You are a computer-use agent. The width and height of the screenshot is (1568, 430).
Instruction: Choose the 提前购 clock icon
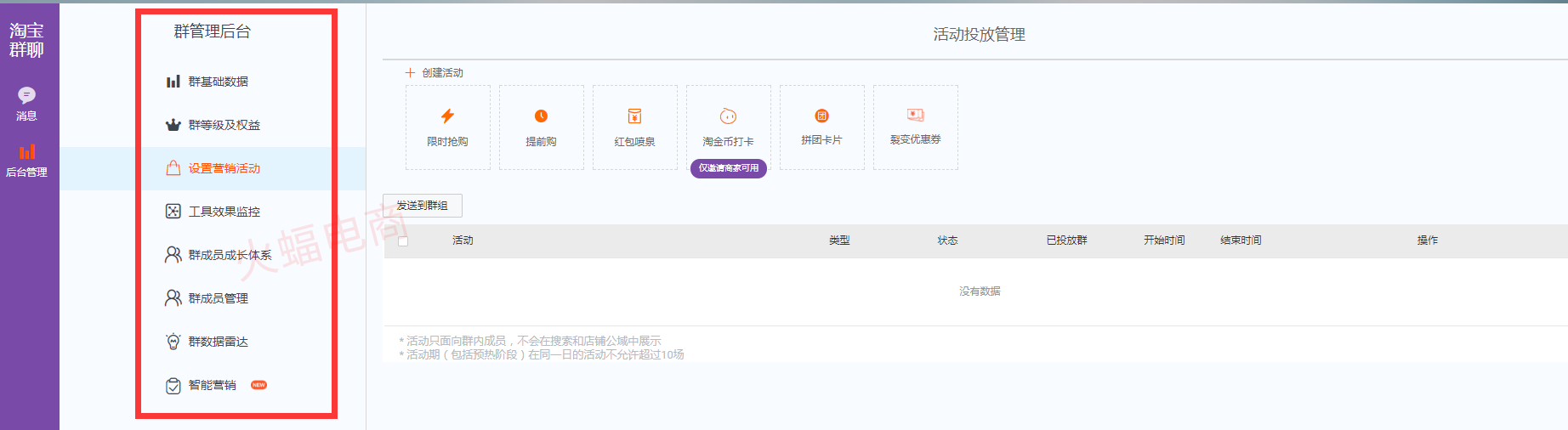[541, 116]
